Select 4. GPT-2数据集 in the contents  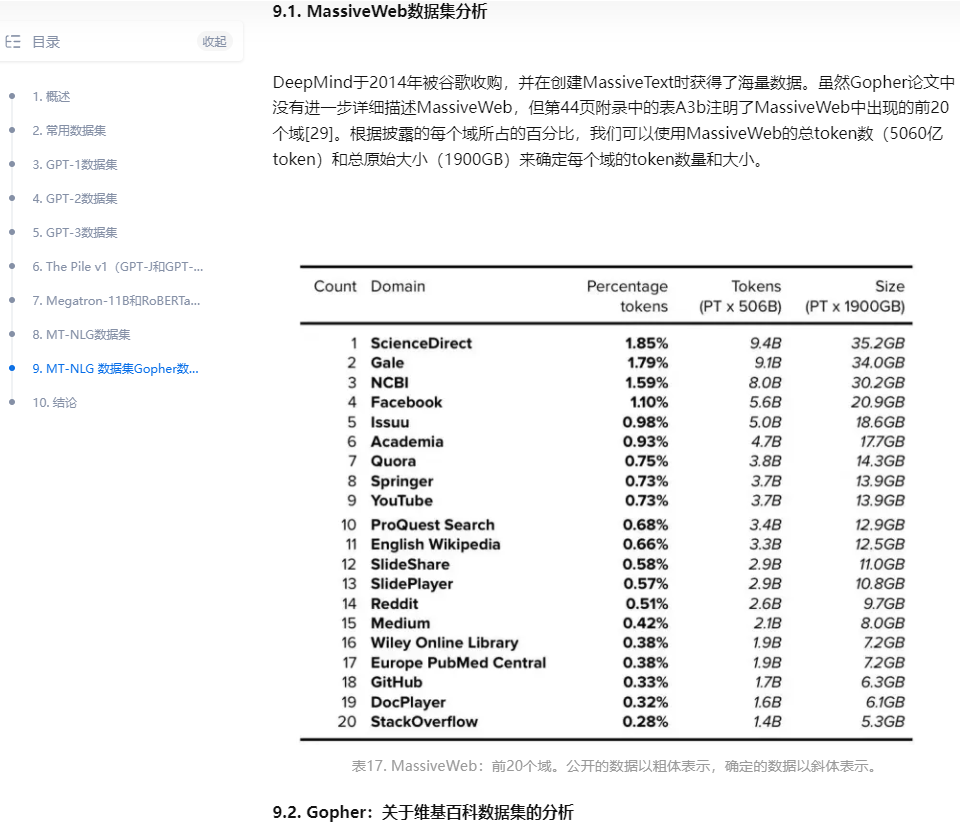[x=75, y=198]
